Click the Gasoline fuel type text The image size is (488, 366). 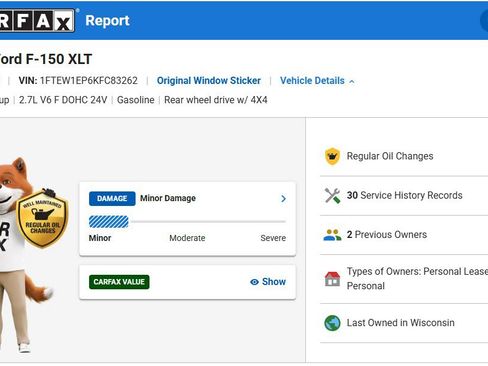(136, 100)
